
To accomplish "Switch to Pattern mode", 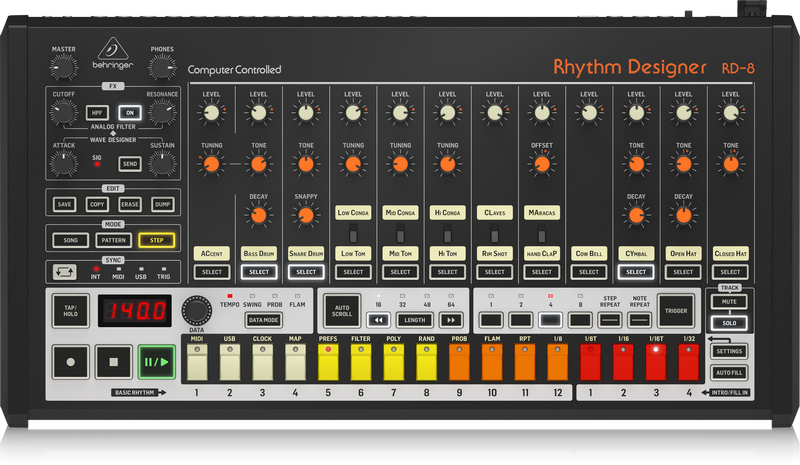I will pyautogui.click(x=111, y=240).
